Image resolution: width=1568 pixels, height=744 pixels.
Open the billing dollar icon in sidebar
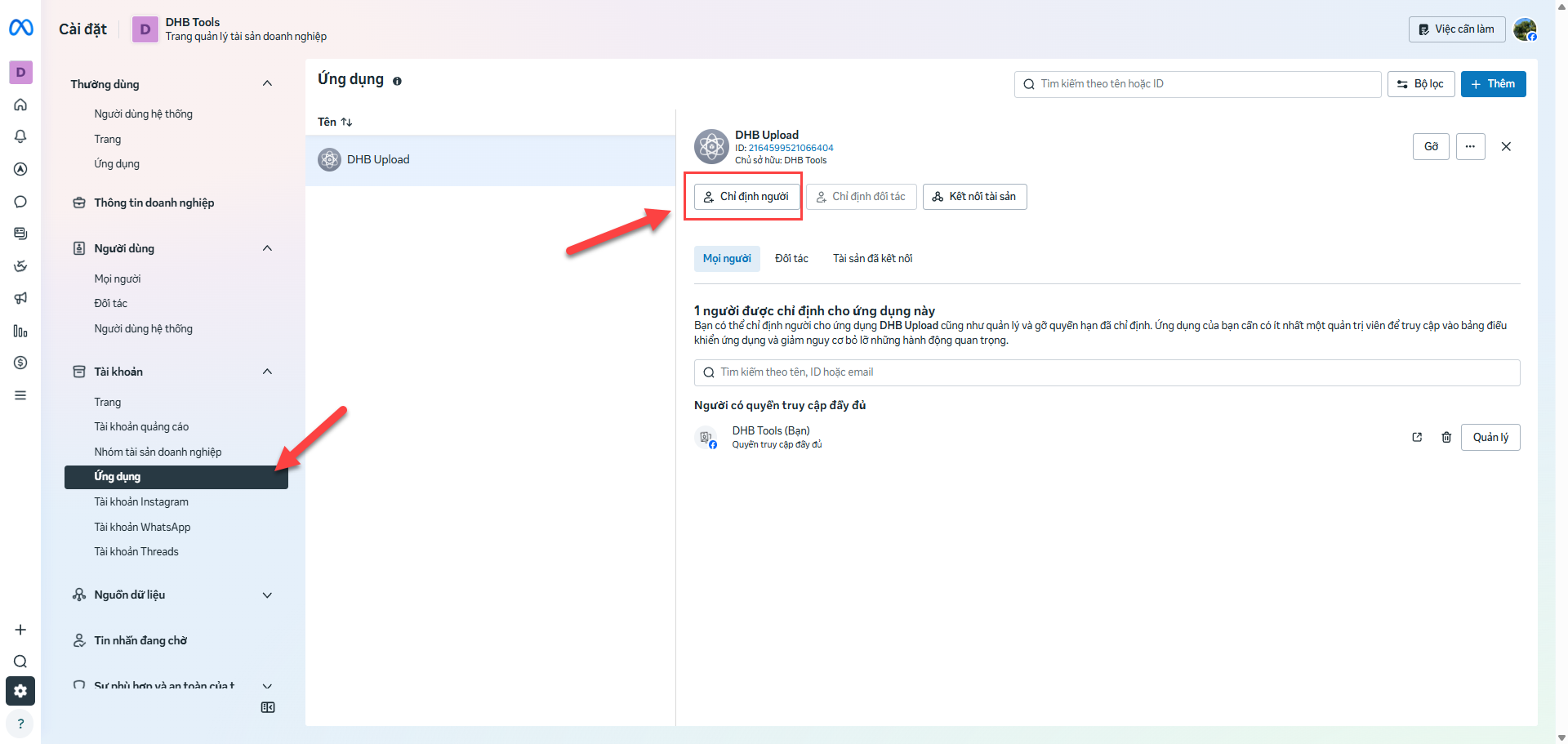click(20, 363)
